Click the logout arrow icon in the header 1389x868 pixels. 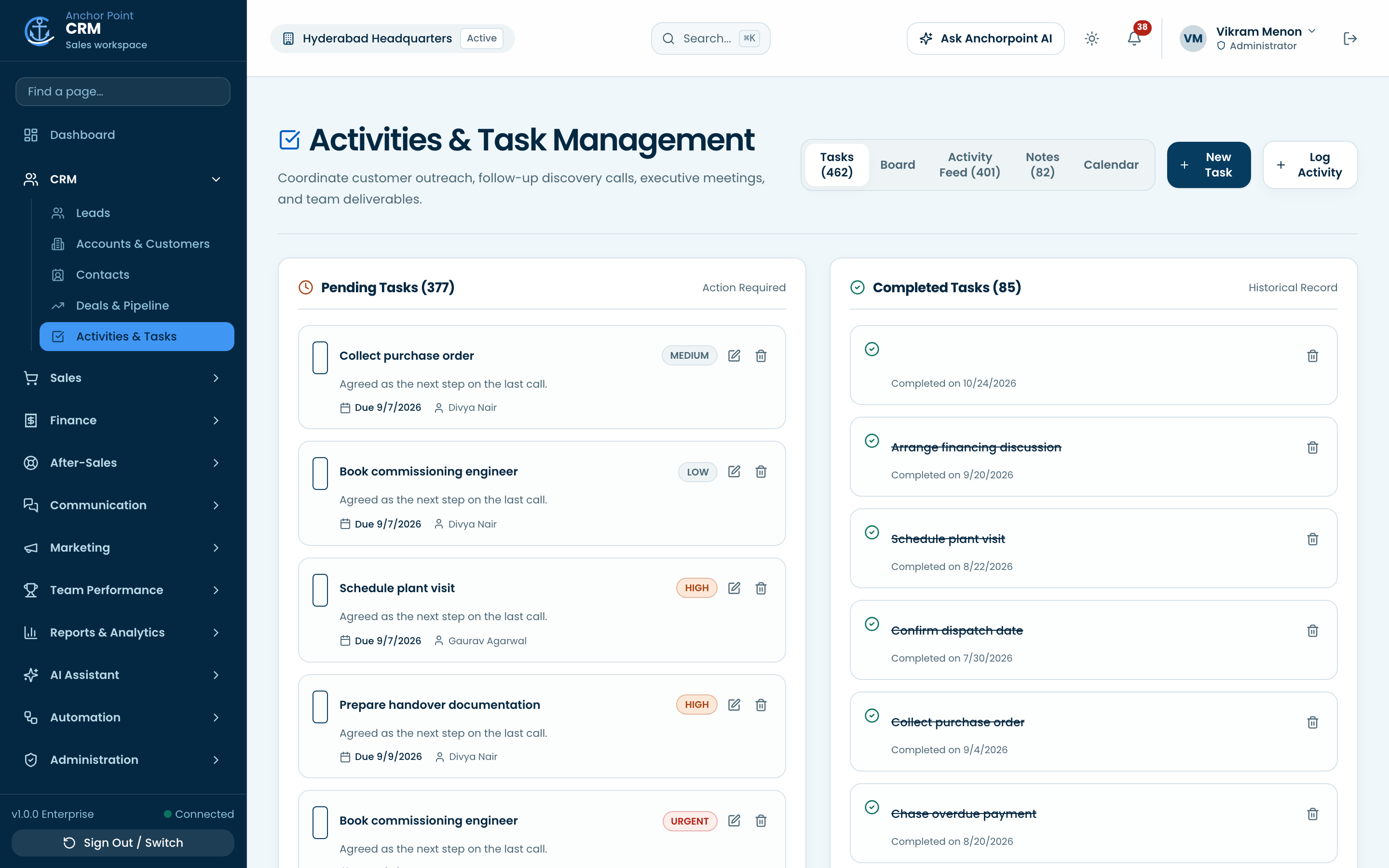pos(1350,39)
